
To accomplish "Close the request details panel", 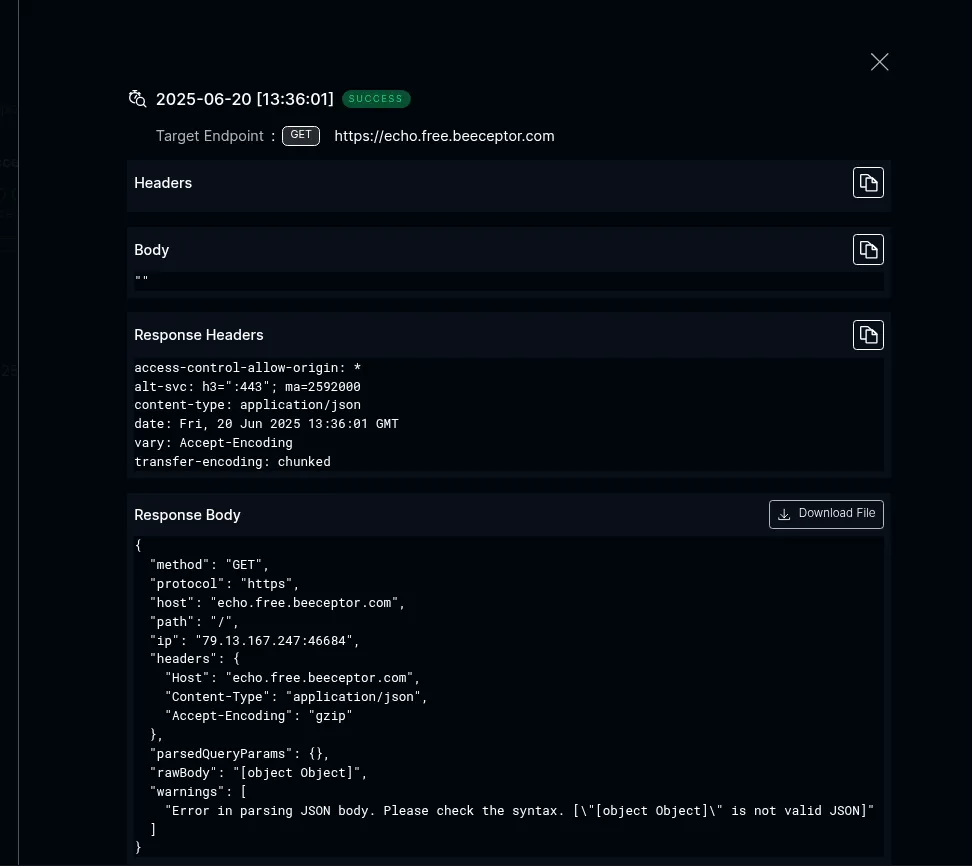I will tap(879, 62).
